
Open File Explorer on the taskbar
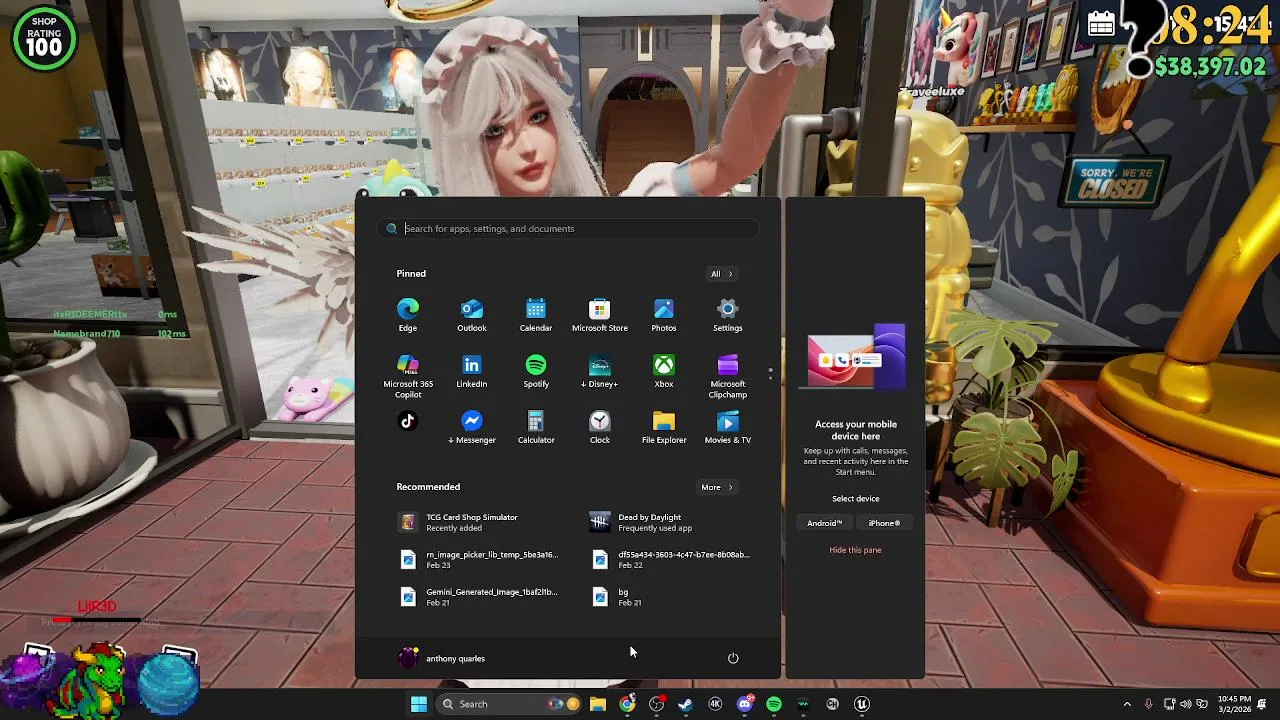click(598, 704)
